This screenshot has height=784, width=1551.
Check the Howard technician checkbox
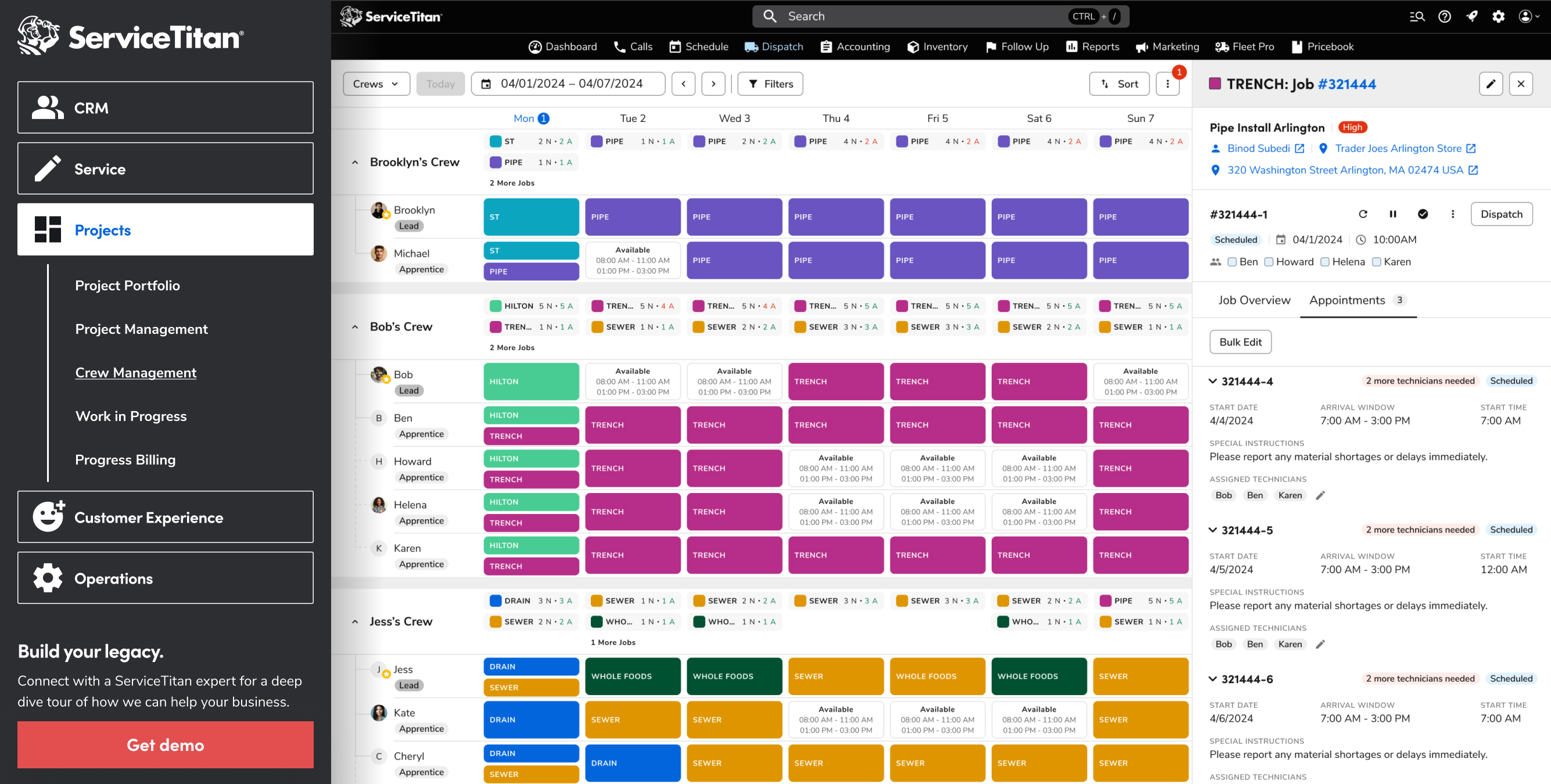(1269, 262)
